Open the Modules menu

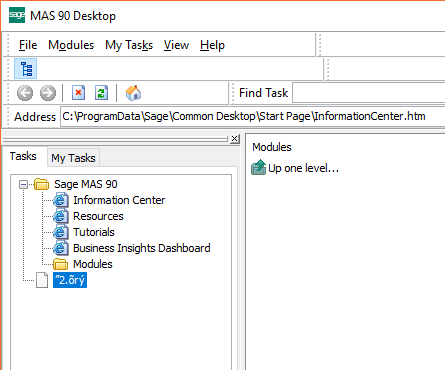71,45
